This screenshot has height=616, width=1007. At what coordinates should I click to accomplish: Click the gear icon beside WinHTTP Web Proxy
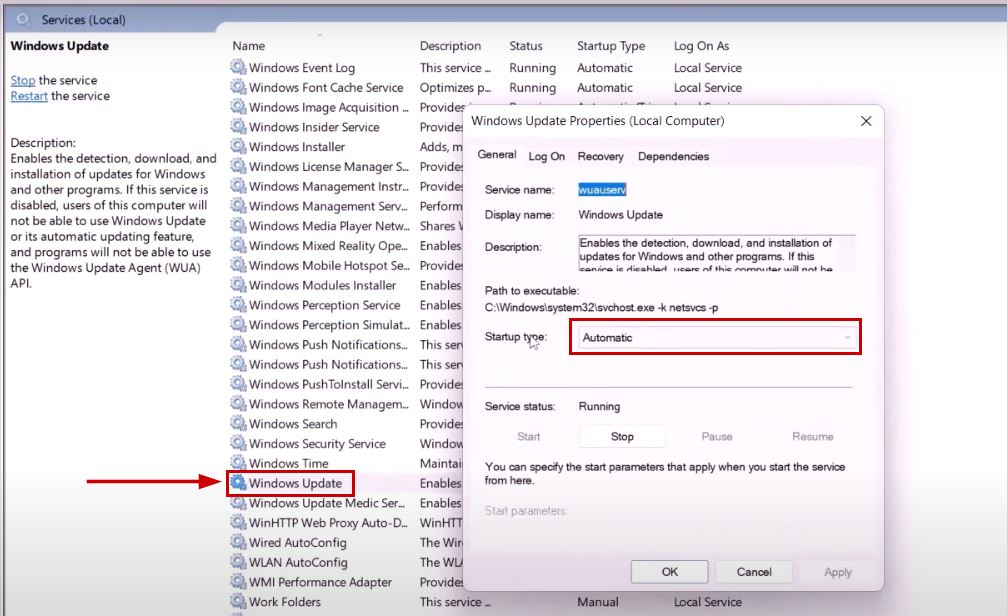pyautogui.click(x=238, y=522)
